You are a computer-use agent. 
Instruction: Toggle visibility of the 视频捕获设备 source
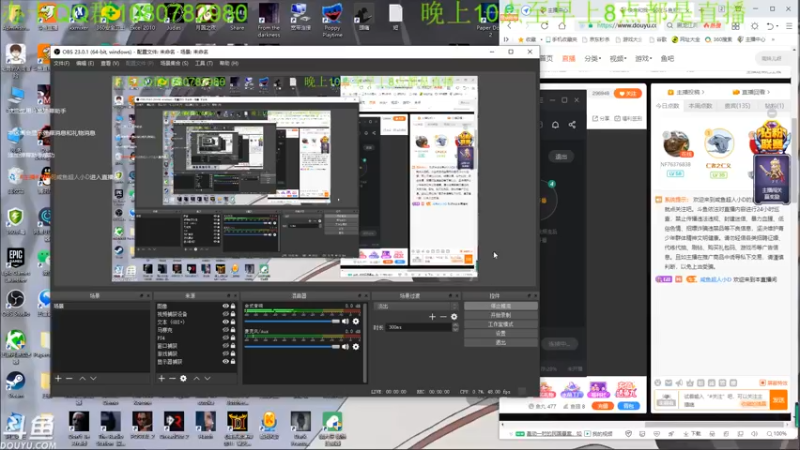click(x=225, y=314)
